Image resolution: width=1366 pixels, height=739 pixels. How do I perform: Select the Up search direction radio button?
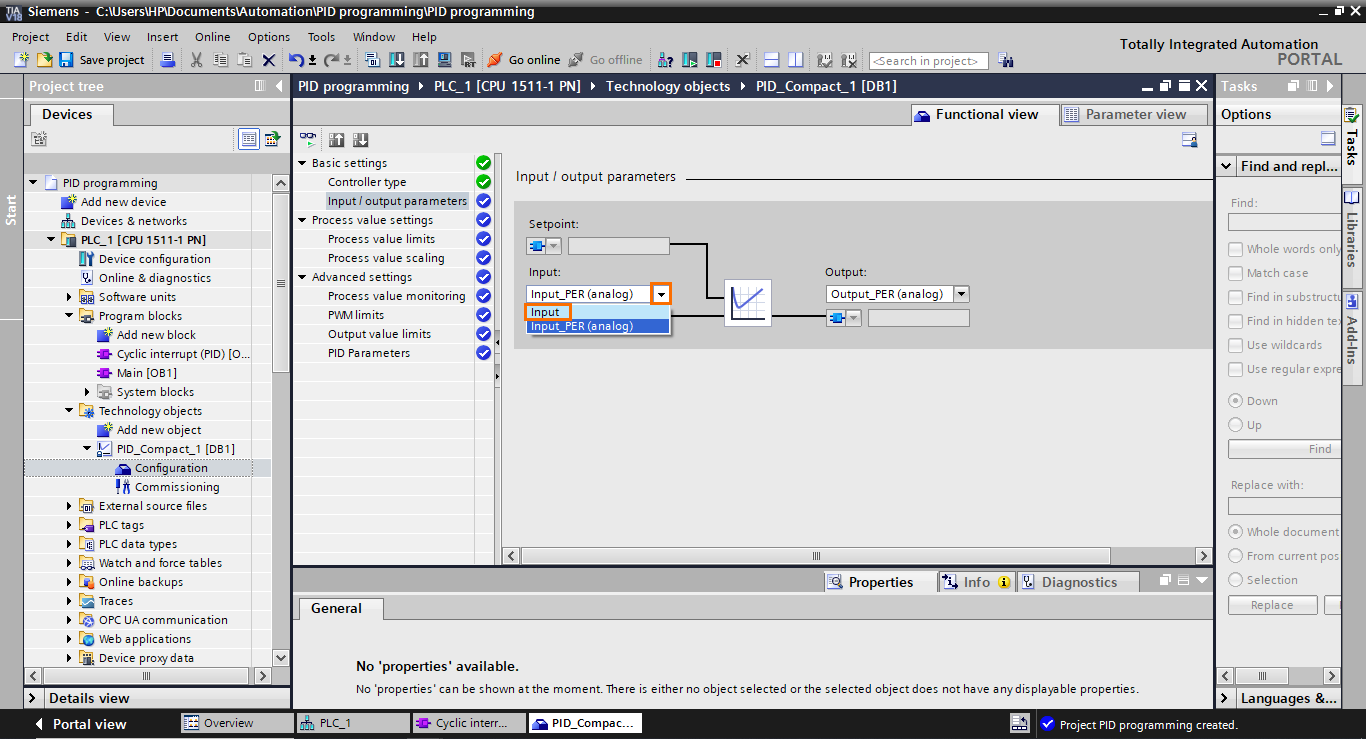(x=1234, y=424)
